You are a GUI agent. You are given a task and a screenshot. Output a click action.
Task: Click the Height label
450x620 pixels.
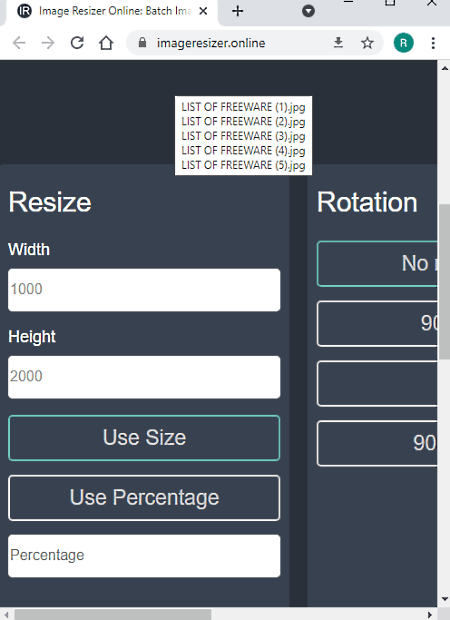tap(32, 337)
